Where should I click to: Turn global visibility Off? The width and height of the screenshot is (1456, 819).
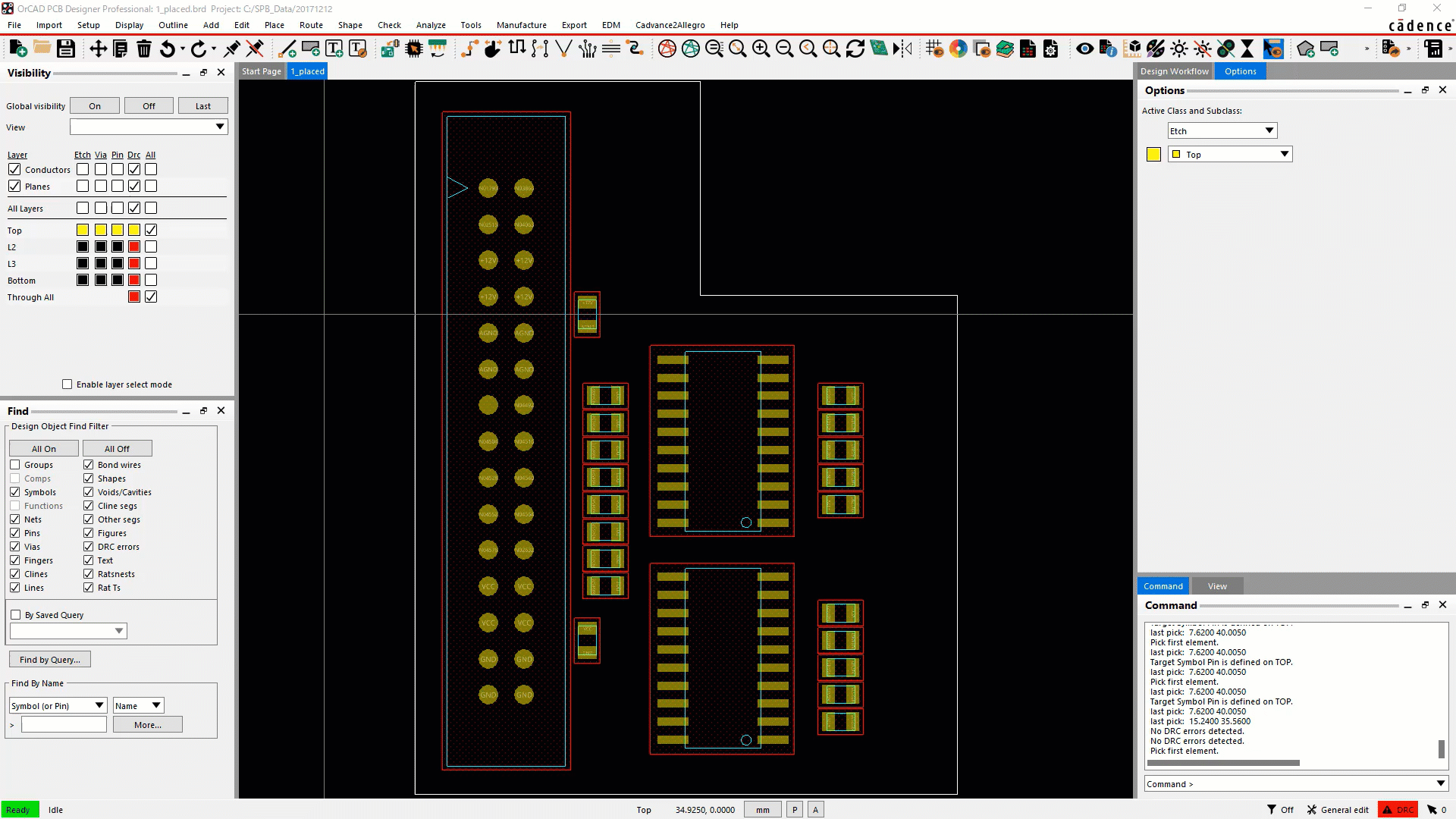point(149,106)
